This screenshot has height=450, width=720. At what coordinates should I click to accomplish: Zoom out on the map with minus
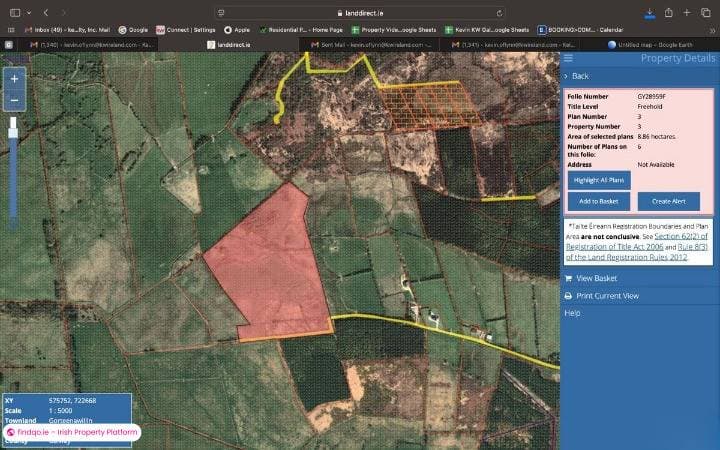[14, 100]
